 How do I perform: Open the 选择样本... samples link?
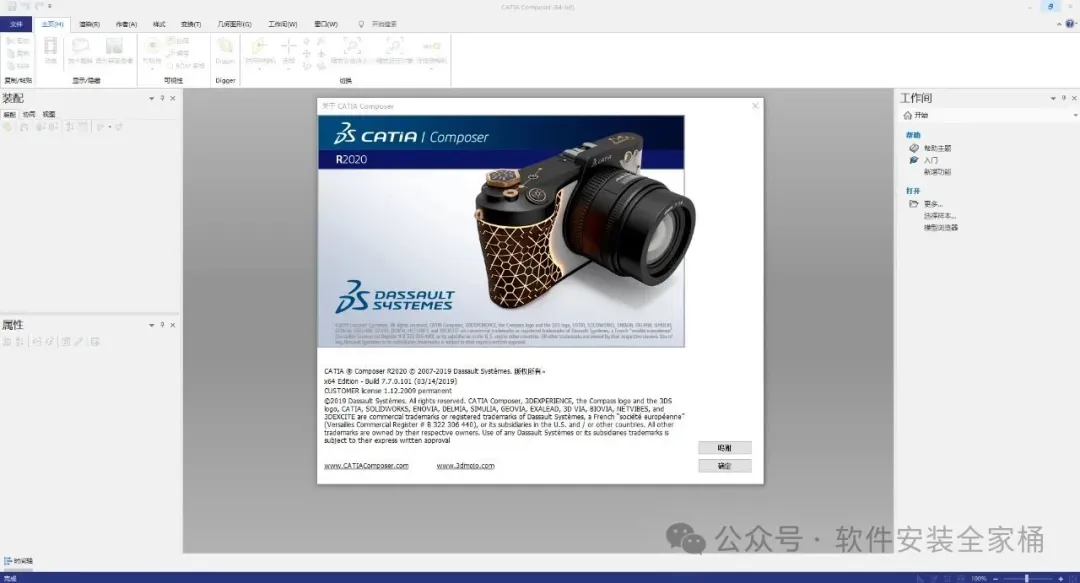click(x=939, y=216)
